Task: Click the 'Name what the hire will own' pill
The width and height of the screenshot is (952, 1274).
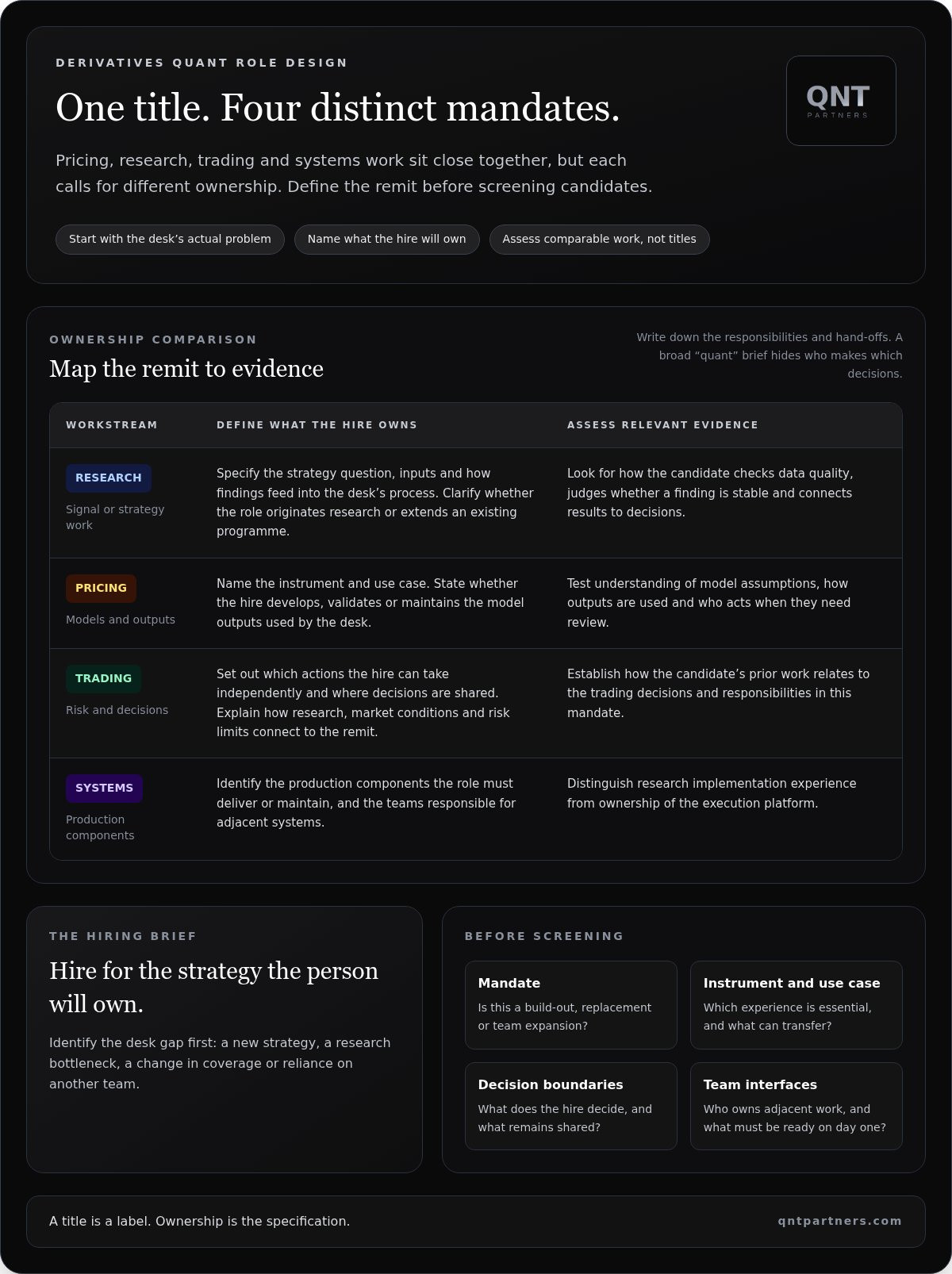Action: point(387,240)
